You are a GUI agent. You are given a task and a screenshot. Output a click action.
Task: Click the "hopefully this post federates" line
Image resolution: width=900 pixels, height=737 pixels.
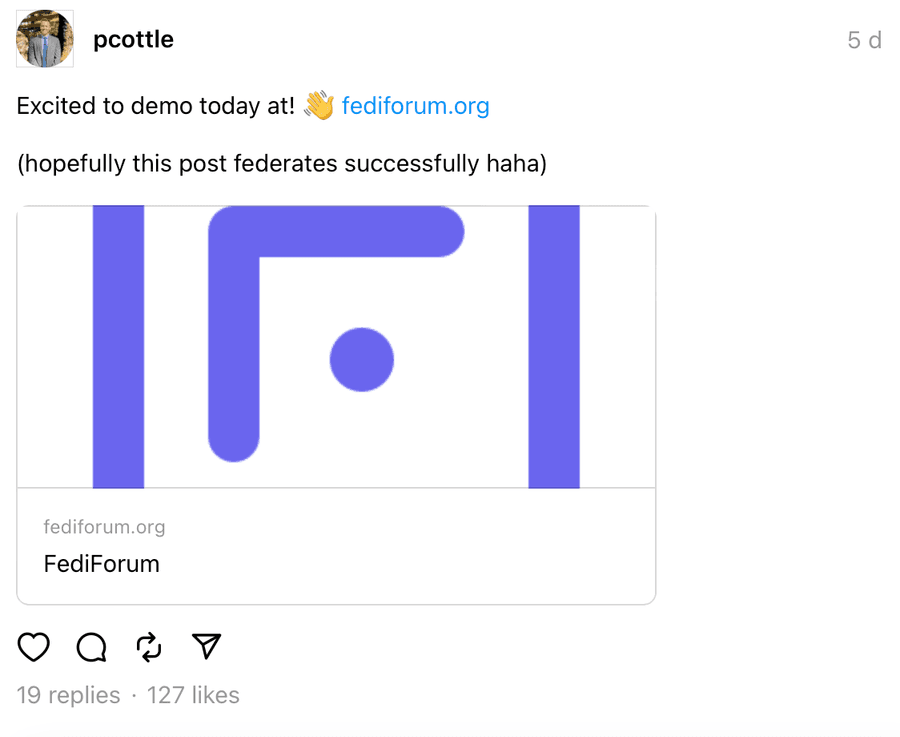tap(281, 164)
